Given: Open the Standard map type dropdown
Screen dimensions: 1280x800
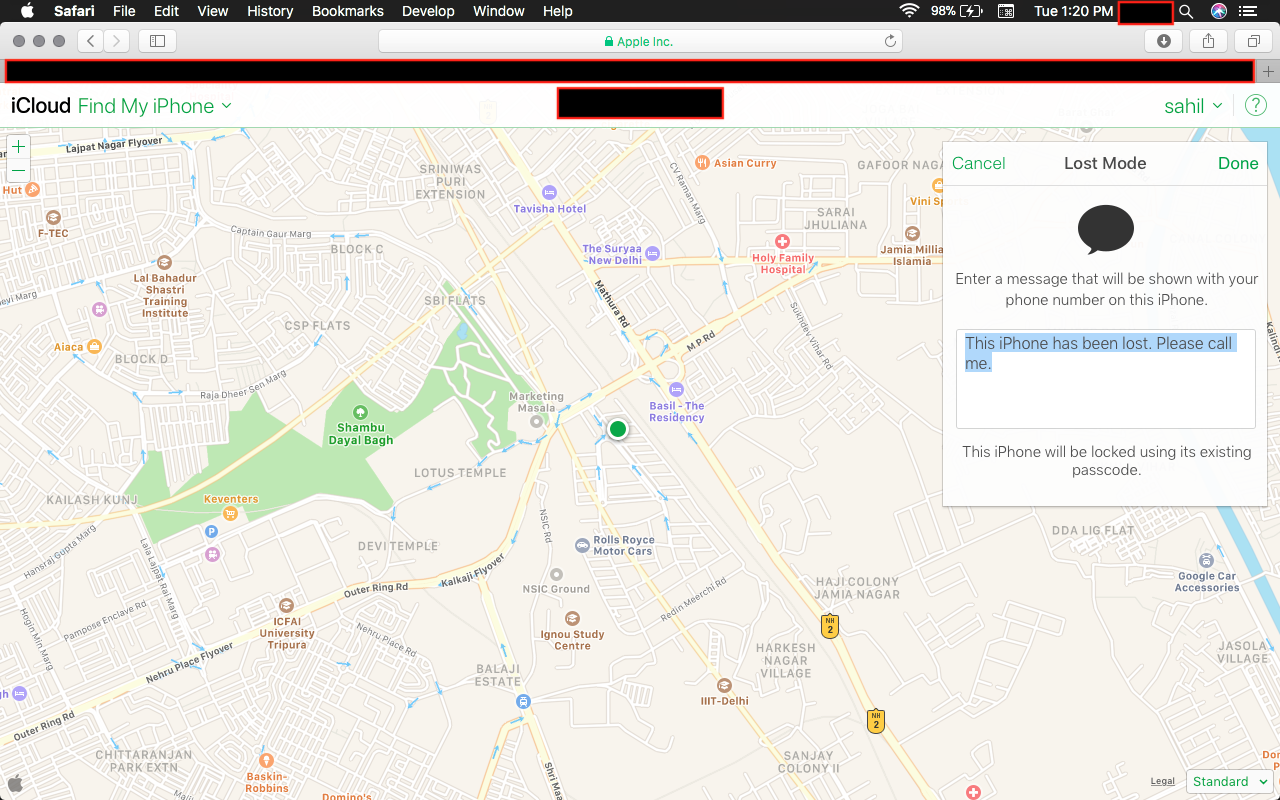Looking at the screenshot, I should click(1230, 782).
